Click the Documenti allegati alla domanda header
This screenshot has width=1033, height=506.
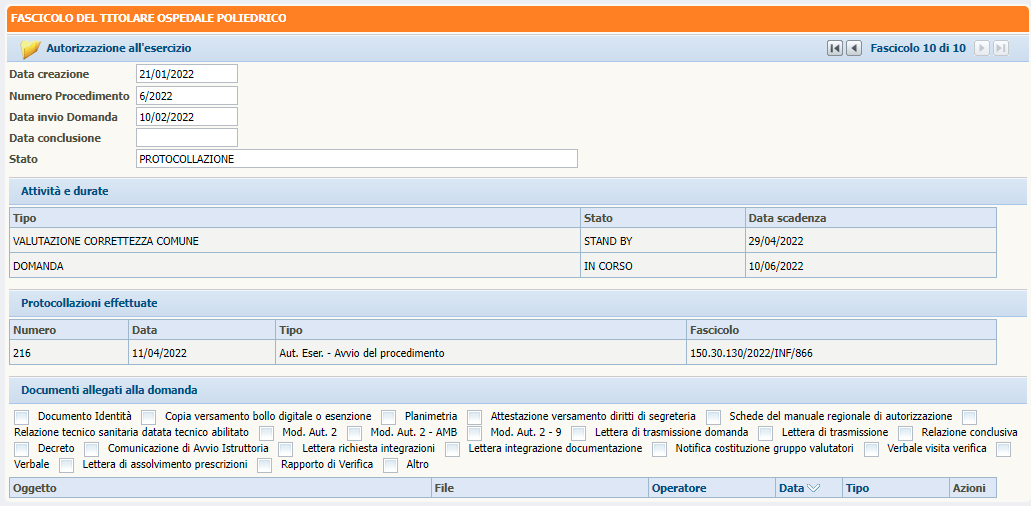tap(518, 390)
